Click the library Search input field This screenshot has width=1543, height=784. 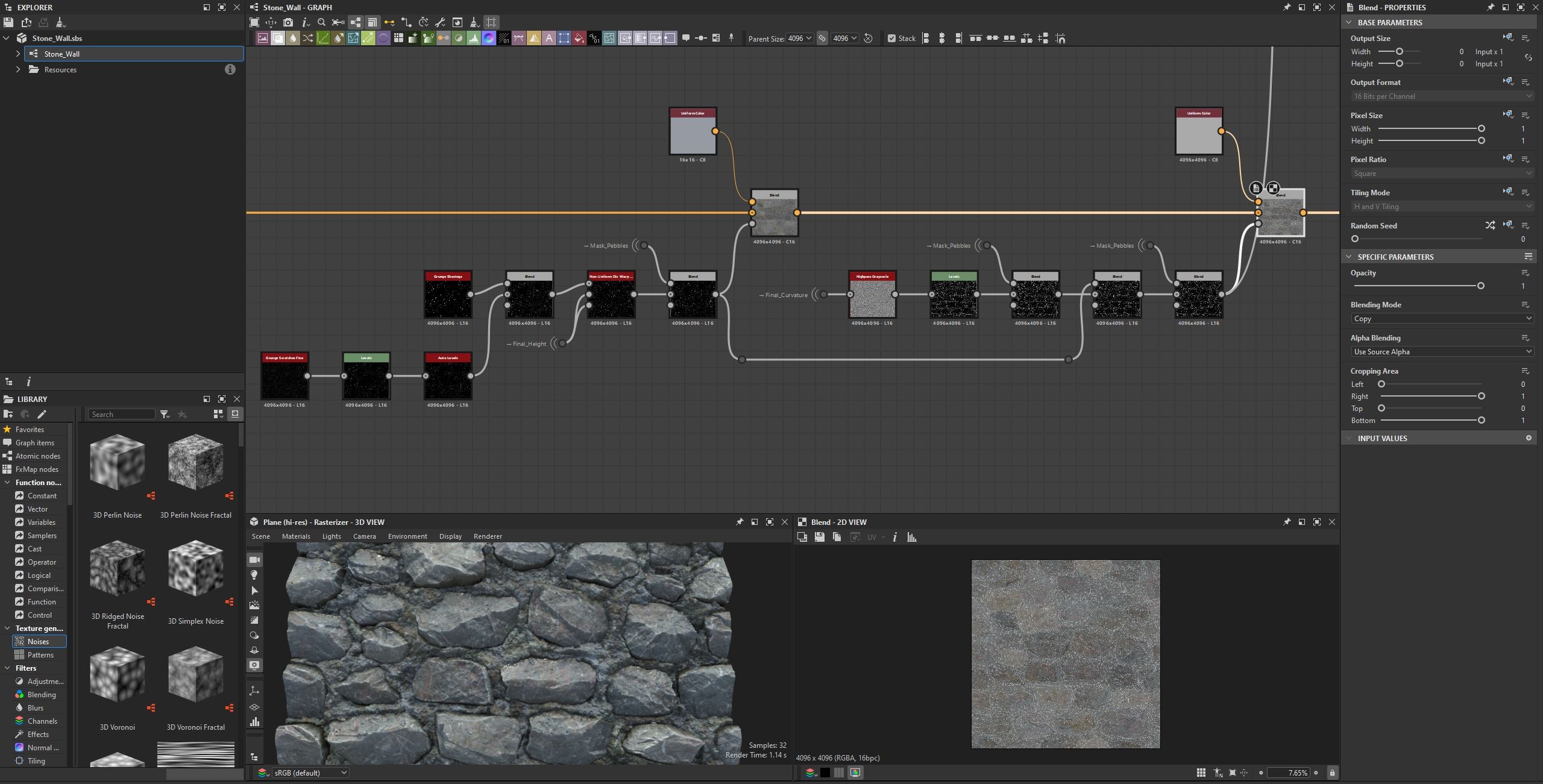click(122, 414)
